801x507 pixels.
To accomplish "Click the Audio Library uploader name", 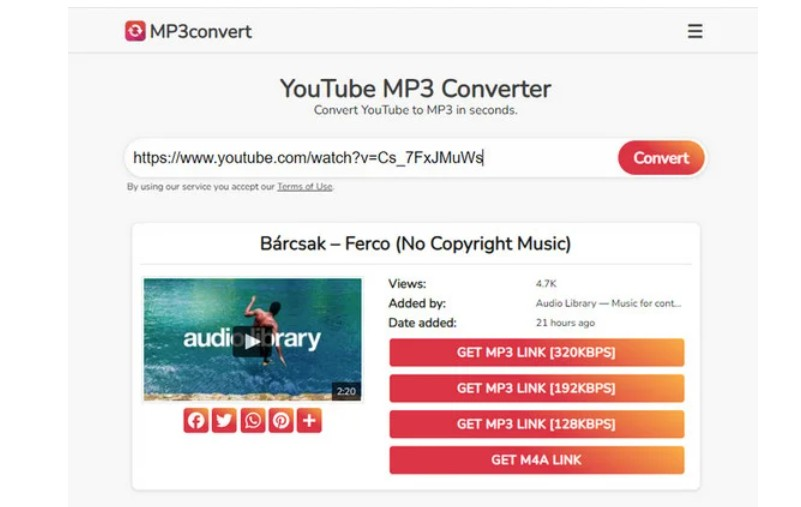I will [x=608, y=303].
